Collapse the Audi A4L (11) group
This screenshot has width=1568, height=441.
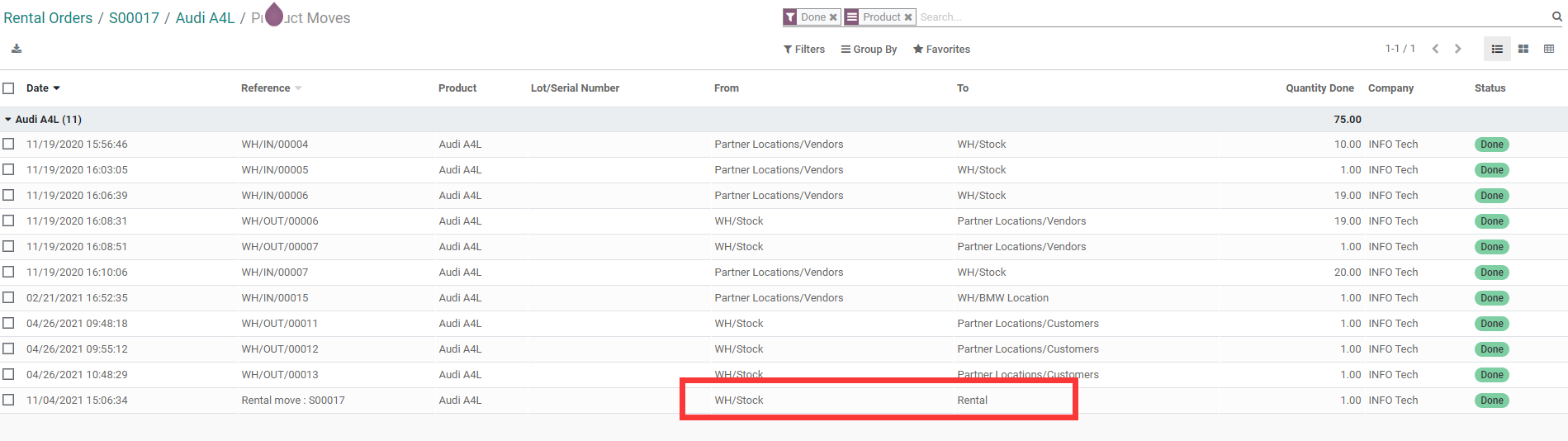click(x=43, y=120)
